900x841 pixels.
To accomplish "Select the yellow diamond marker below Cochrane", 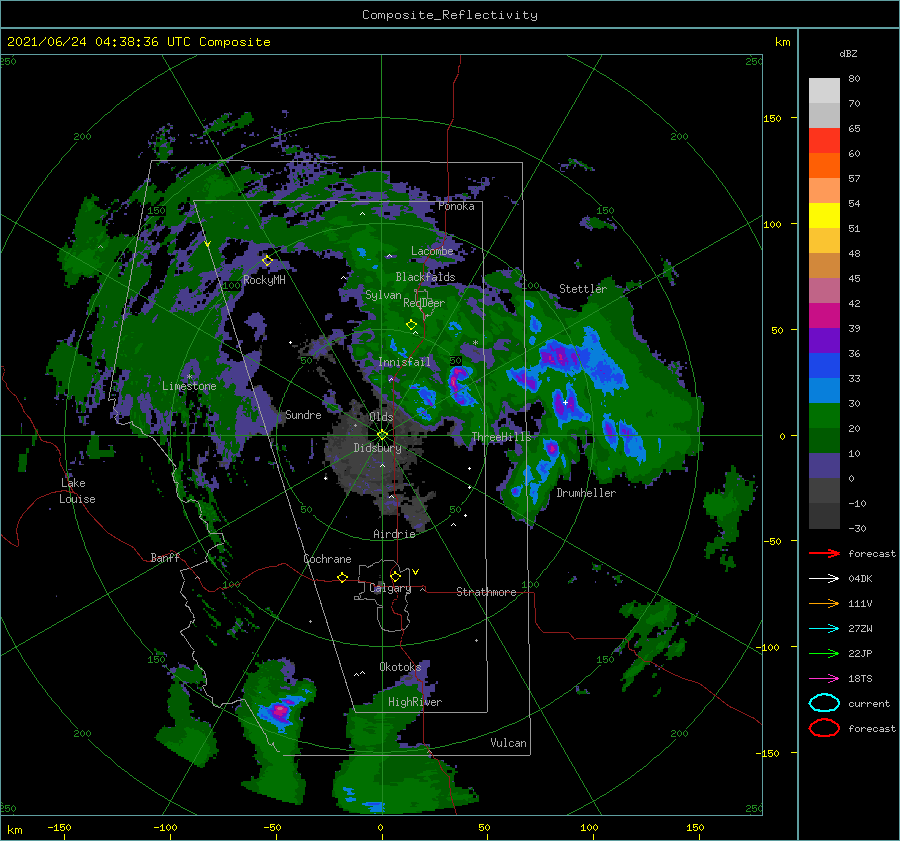I will [342, 577].
